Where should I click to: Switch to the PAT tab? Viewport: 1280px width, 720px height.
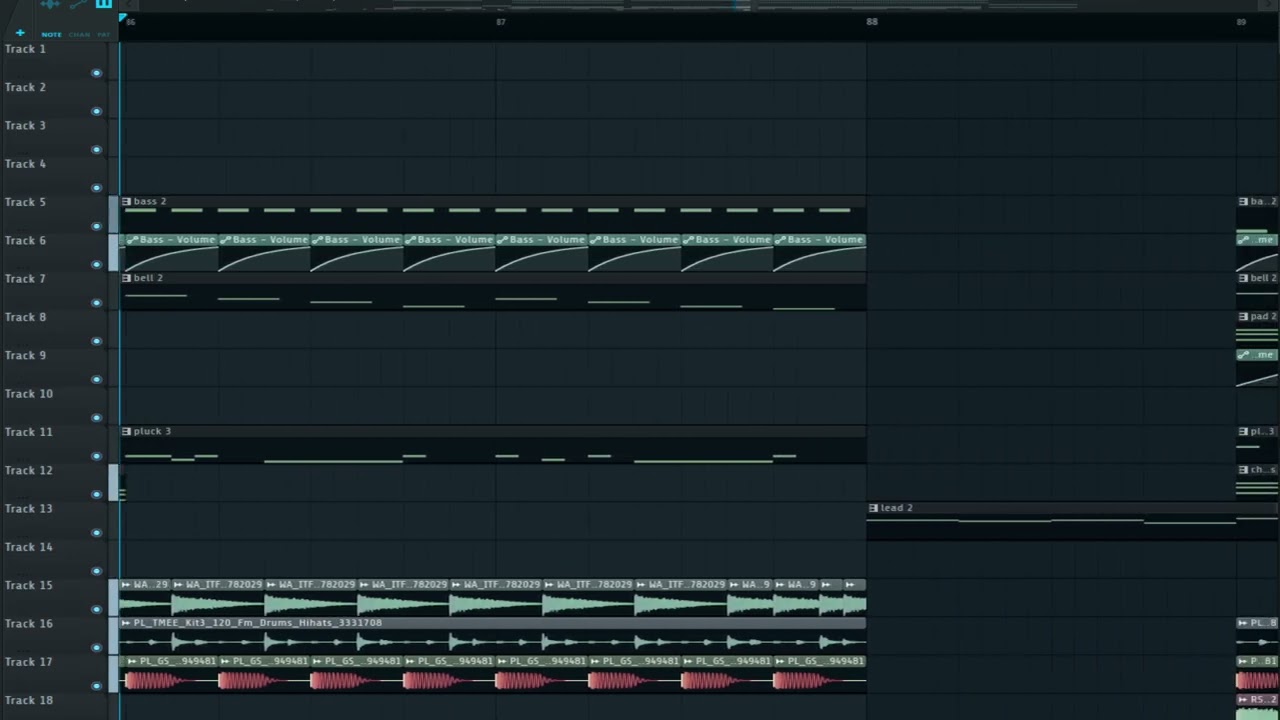pos(104,35)
